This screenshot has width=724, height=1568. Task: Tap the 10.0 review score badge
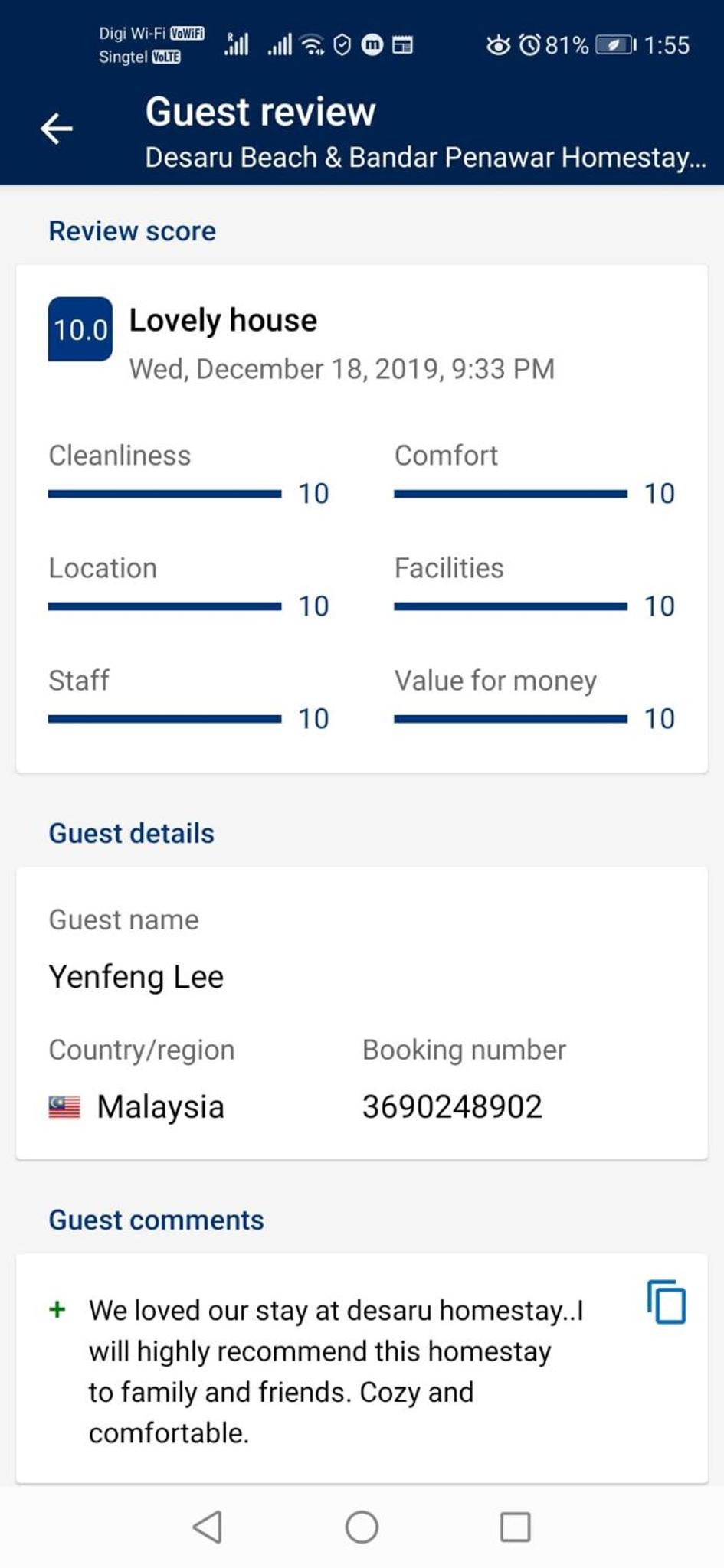80,329
